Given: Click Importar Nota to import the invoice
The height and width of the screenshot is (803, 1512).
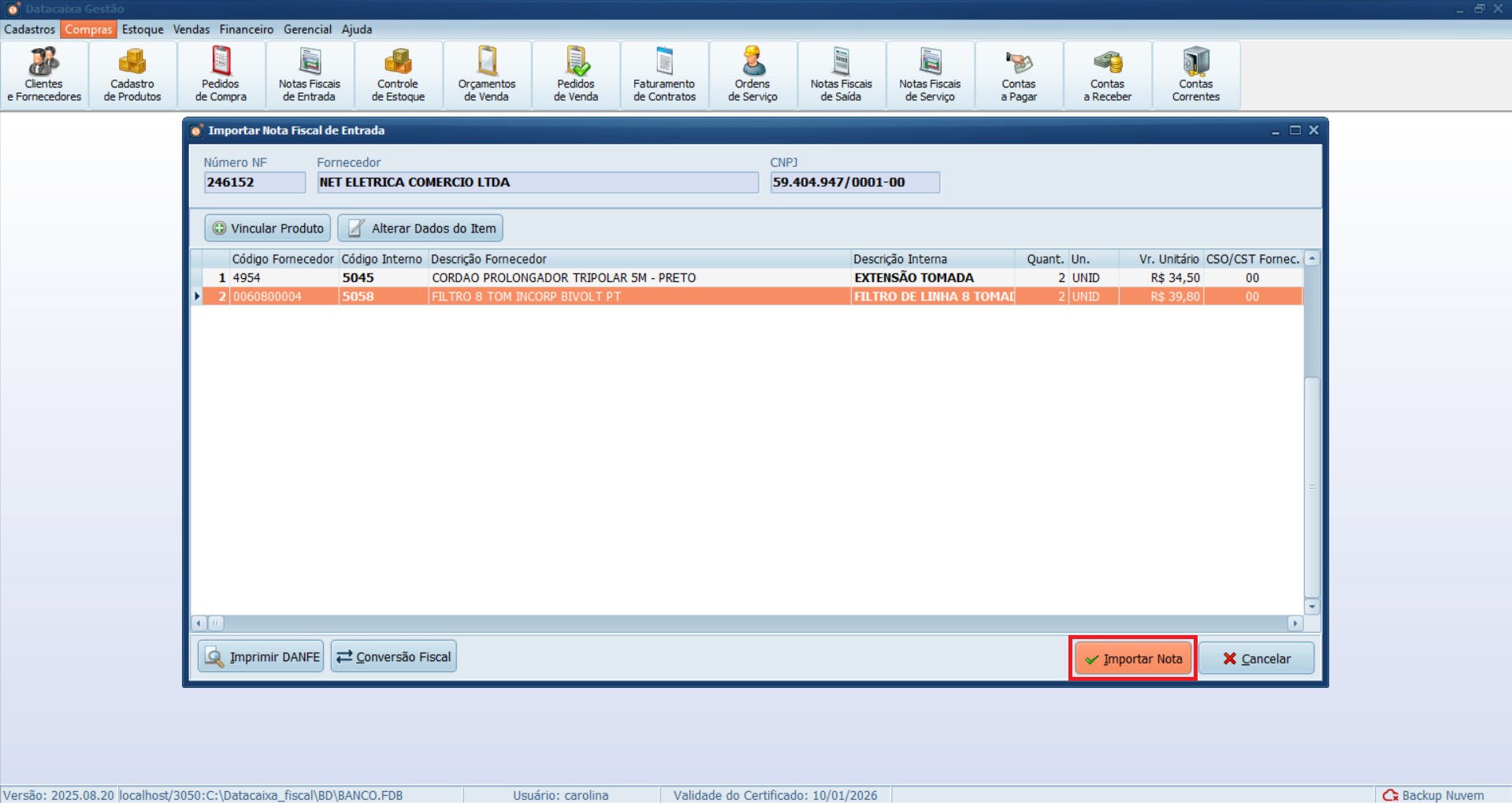Looking at the screenshot, I should (1133, 658).
